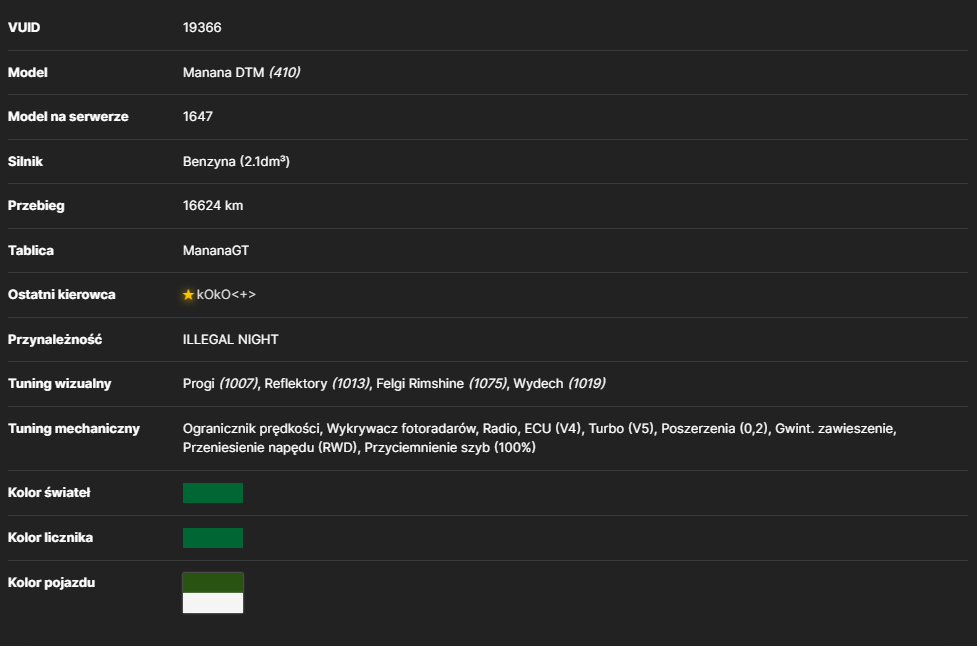This screenshot has width=977, height=646.
Task: Click the Tuning wizualny label
Action: 59,384
